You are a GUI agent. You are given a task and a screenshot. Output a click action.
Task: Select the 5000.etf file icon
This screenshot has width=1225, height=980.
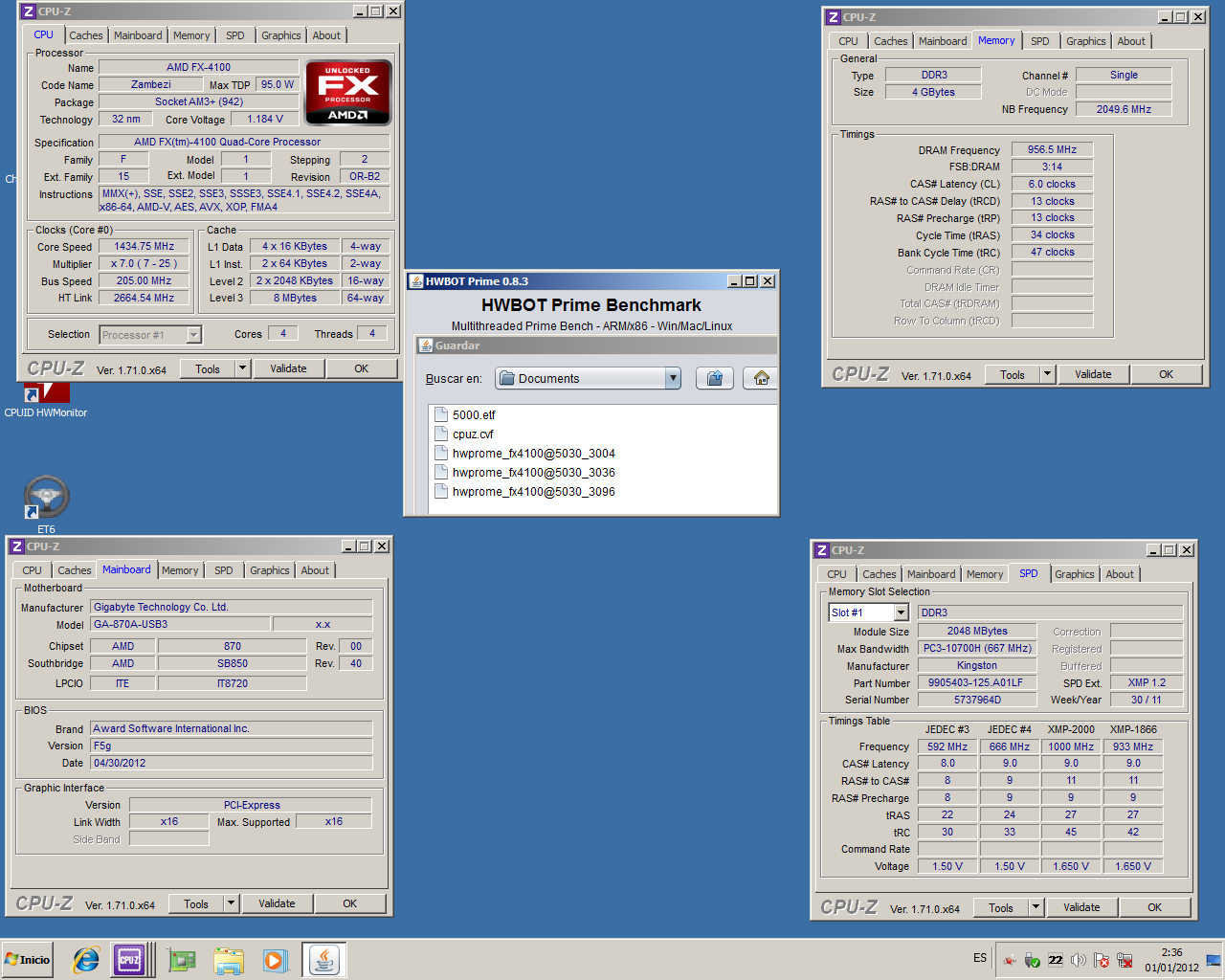click(x=441, y=414)
